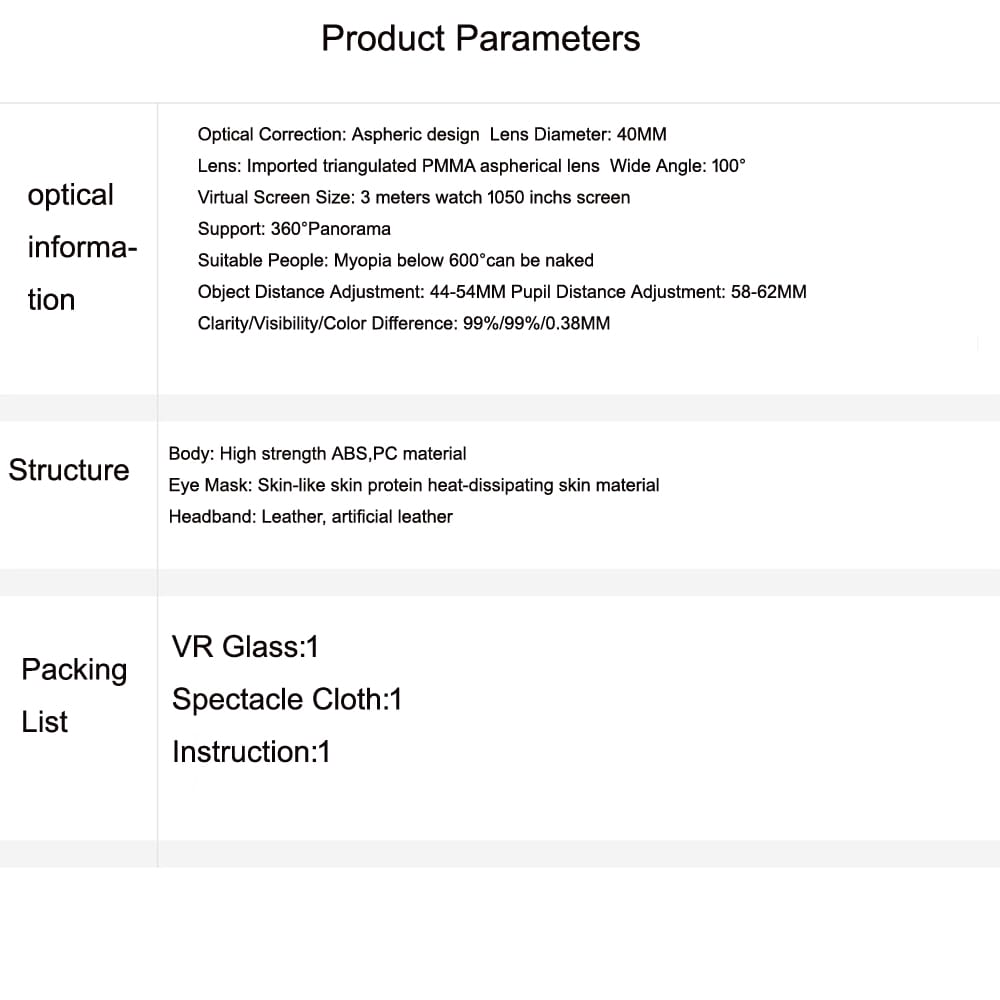1000x1000 pixels.
Task: Click the Packing List section label
Action: [74, 695]
